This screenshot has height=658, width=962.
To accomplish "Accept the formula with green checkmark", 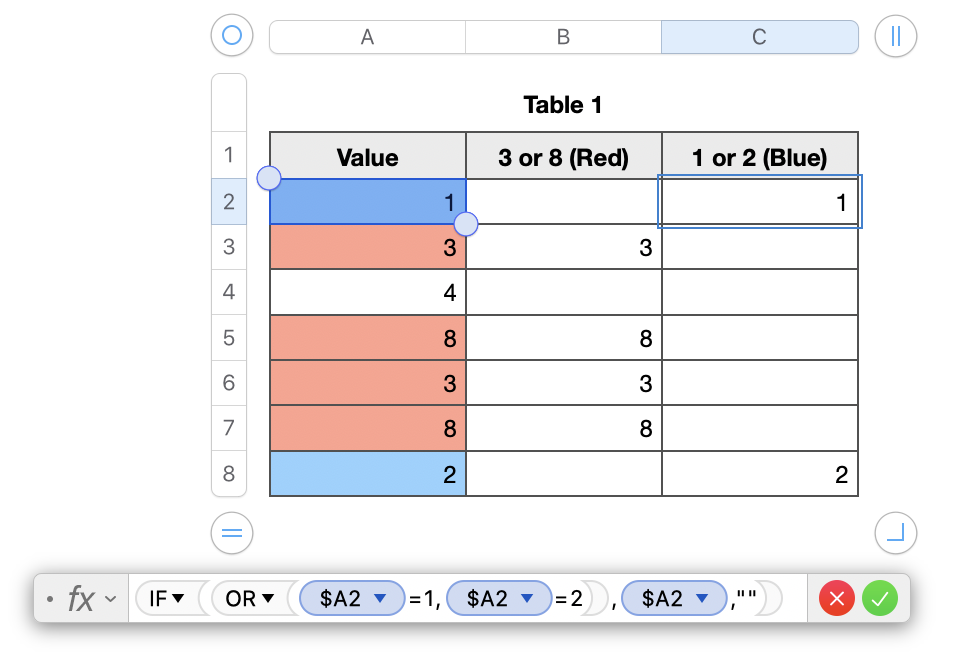I will (880, 599).
